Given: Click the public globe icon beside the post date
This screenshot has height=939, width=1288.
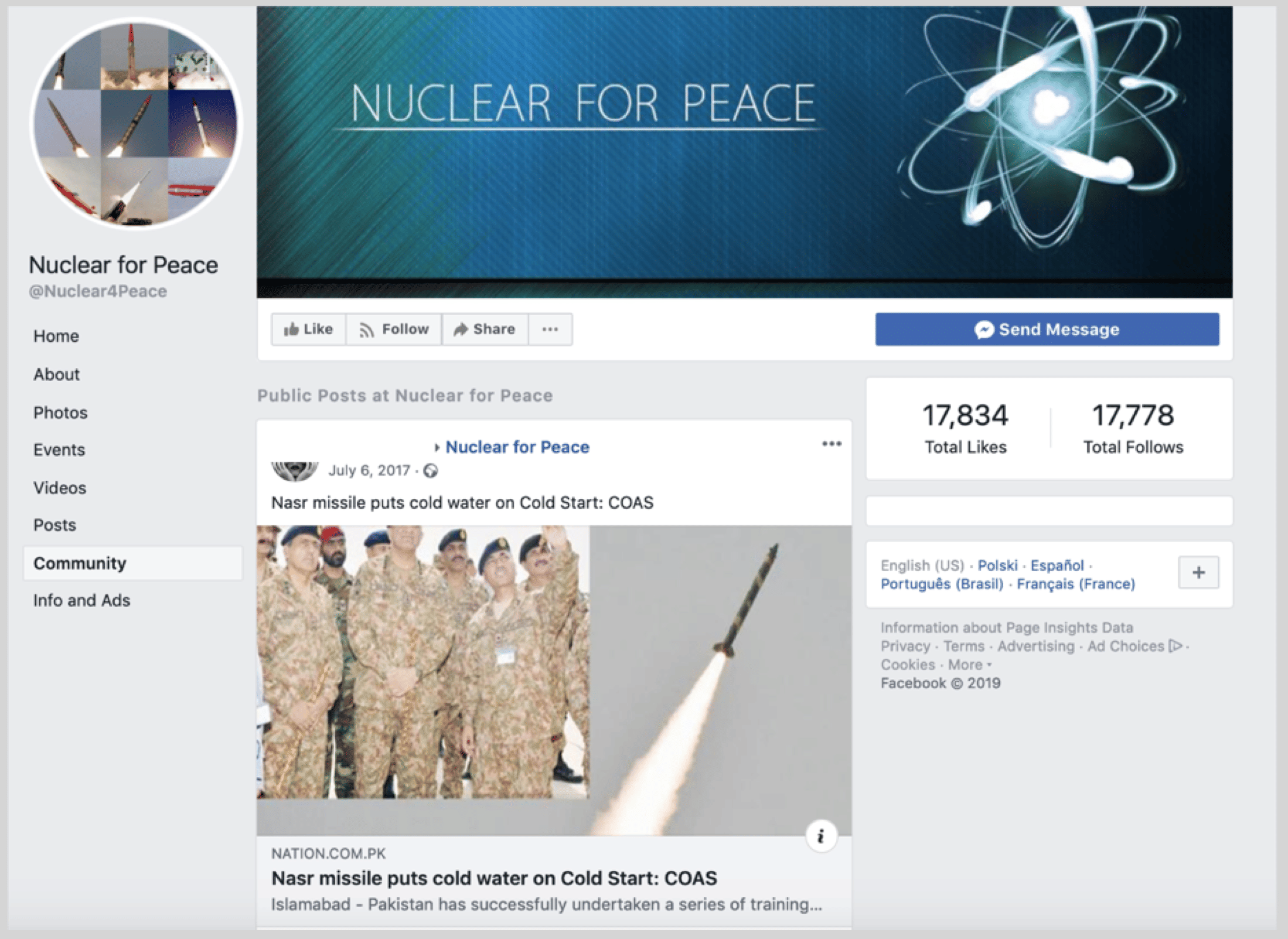Looking at the screenshot, I should coord(431,471).
